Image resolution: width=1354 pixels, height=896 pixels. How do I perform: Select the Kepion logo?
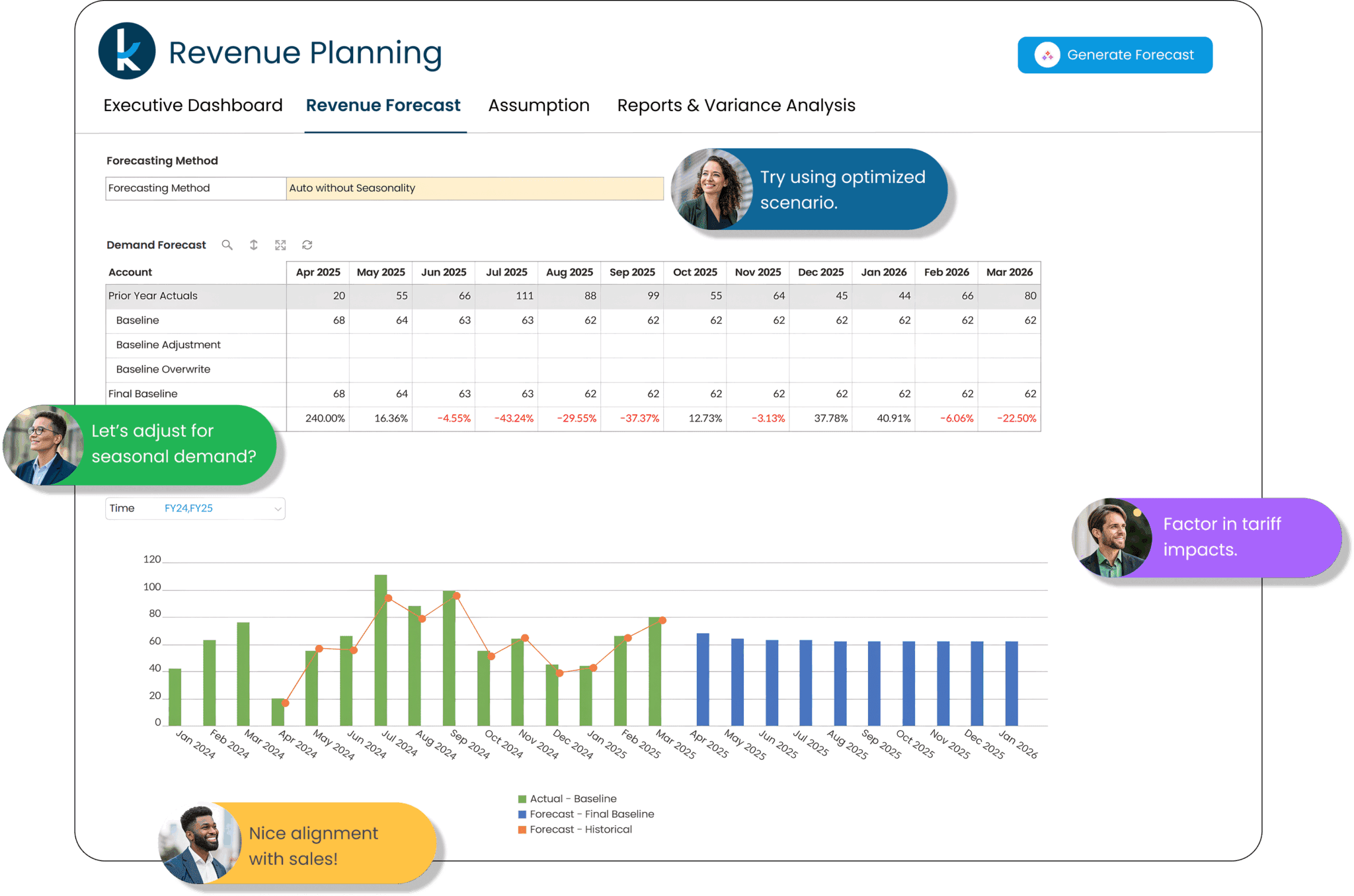(x=128, y=52)
